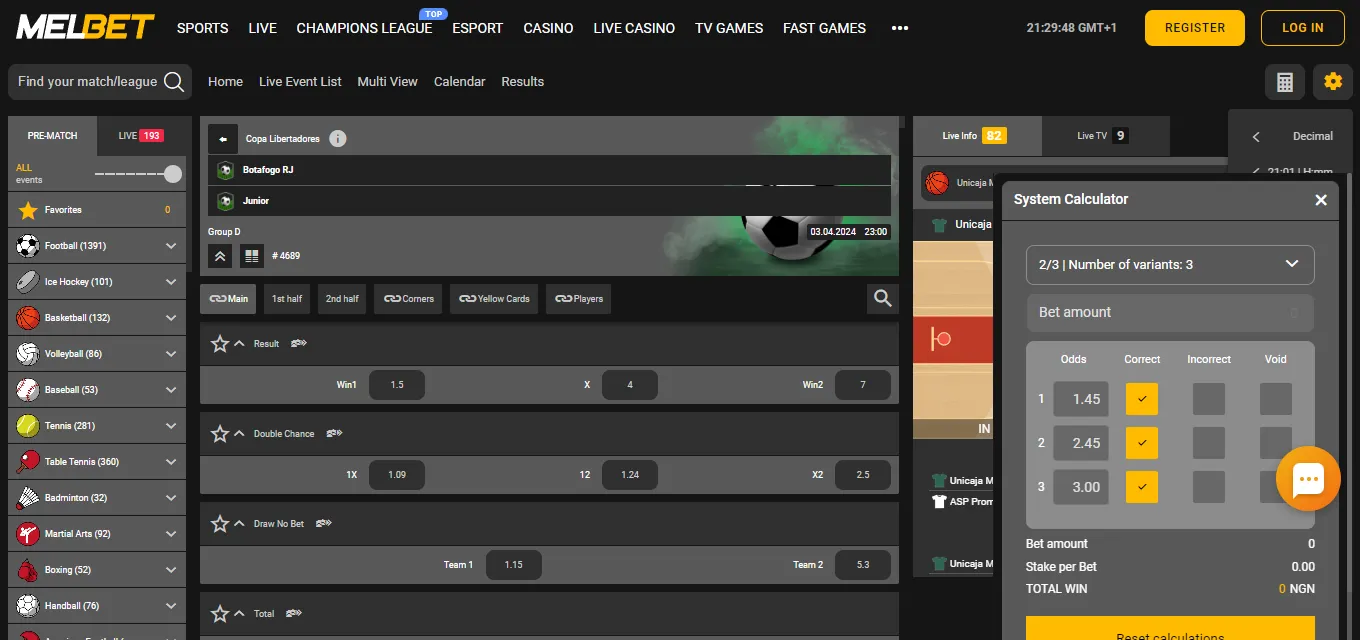Adjust the ALL events slider
Image resolution: width=1360 pixels, height=640 pixels.
tap(172, 172)
